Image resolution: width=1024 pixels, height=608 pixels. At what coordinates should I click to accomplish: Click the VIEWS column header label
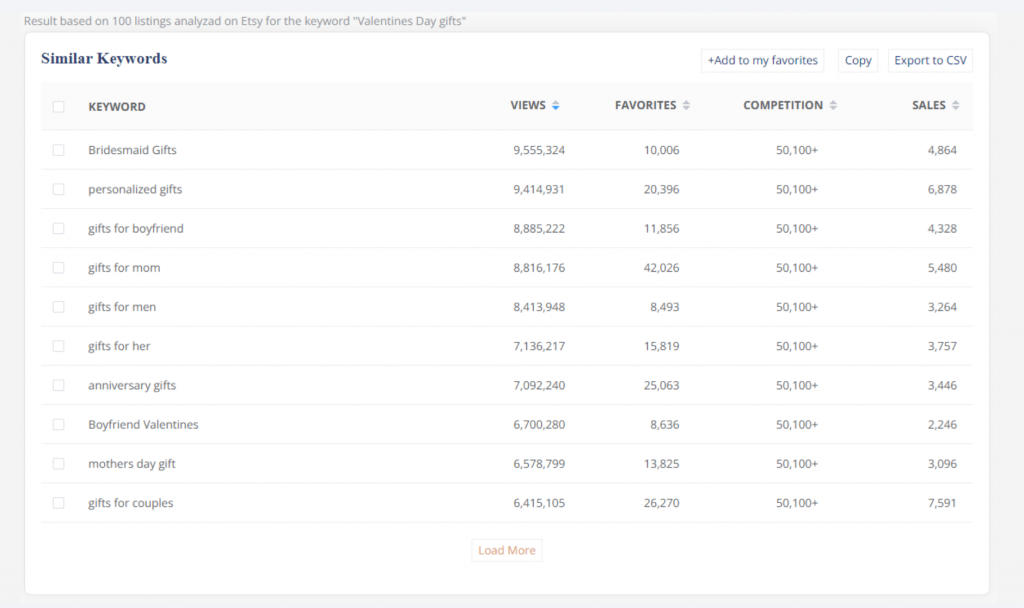528,106
